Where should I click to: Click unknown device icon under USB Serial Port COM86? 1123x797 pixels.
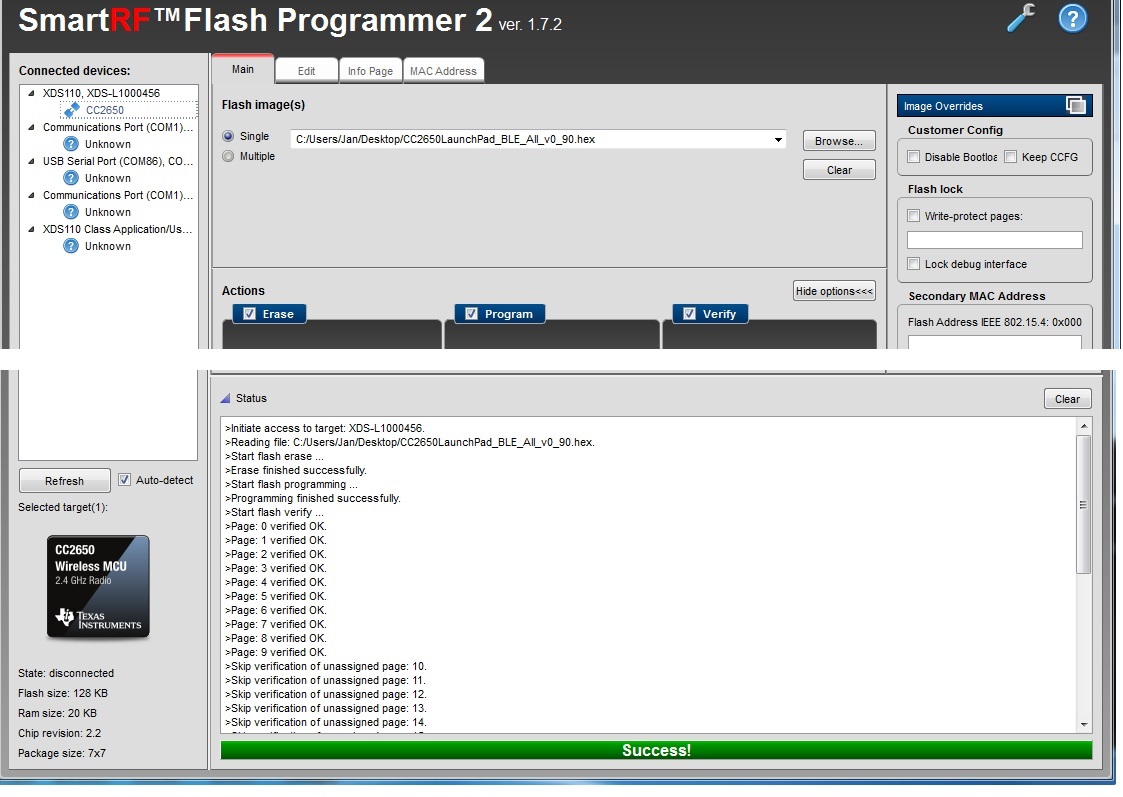pyautogui.click(x=71, y=178)
